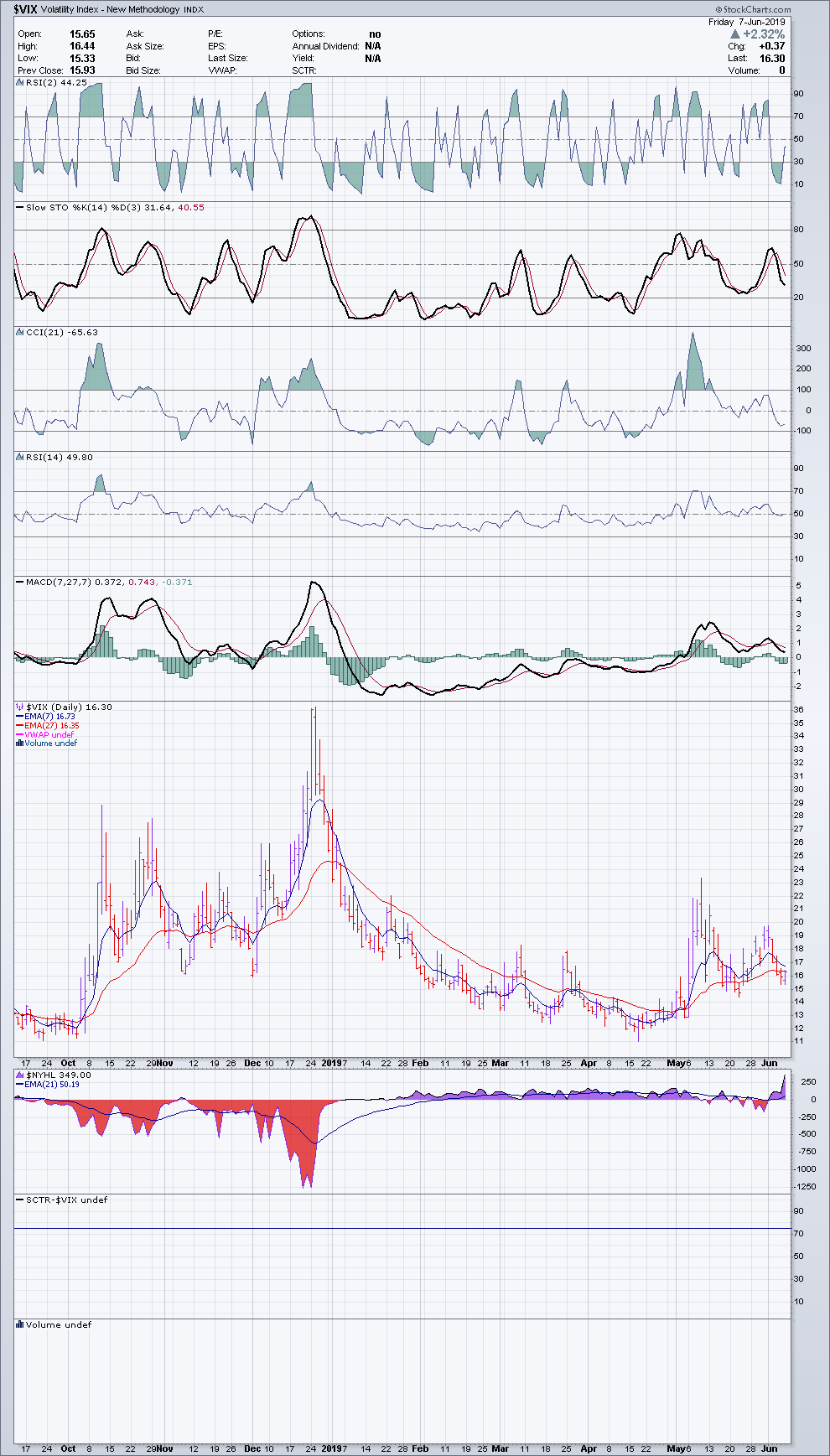Click the Last price value 16.30
Screen dimensions: 830x1456
[x=771, y=59]
